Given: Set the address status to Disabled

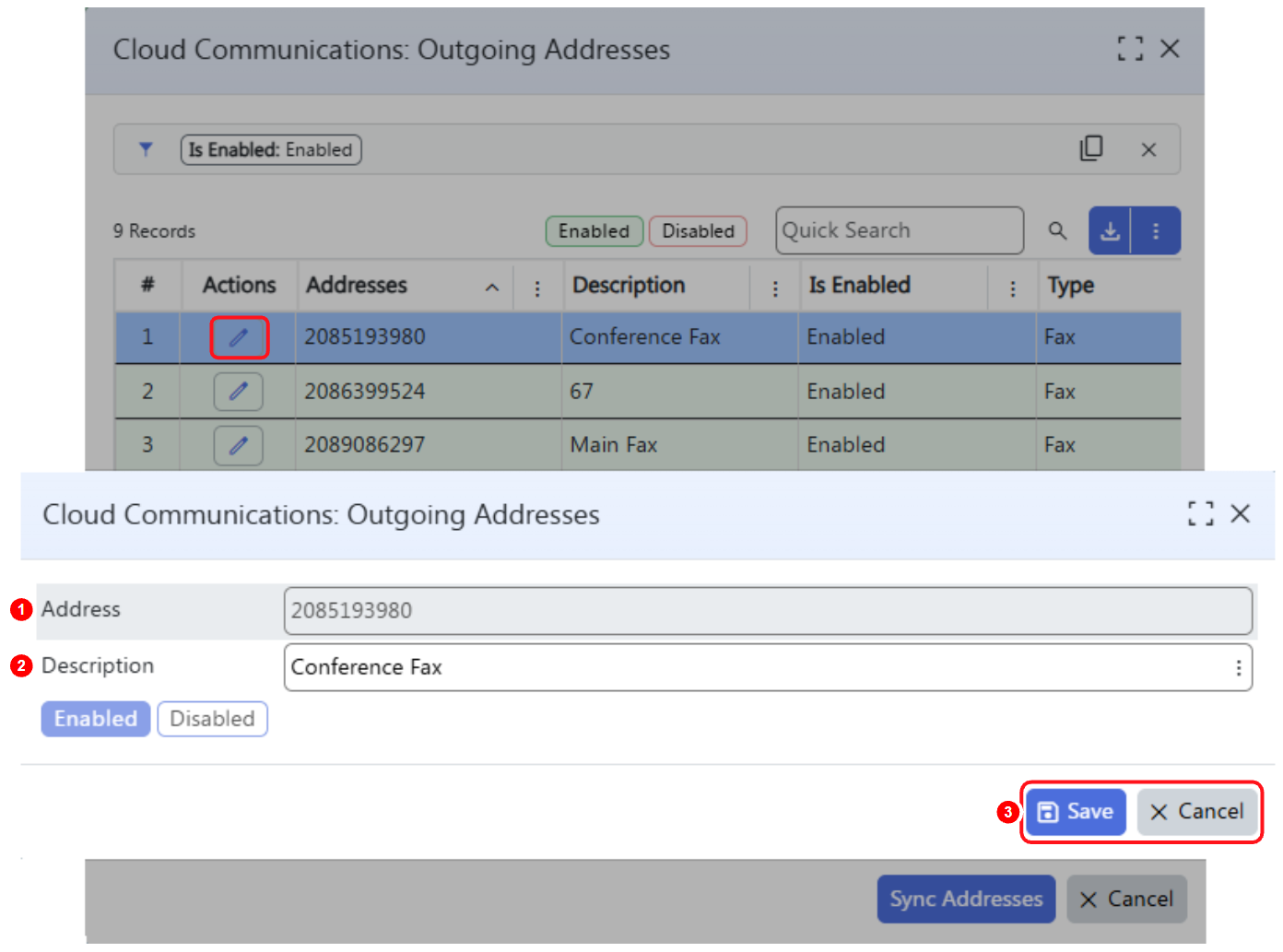Looking at the screenshot, I should point(212,719).
